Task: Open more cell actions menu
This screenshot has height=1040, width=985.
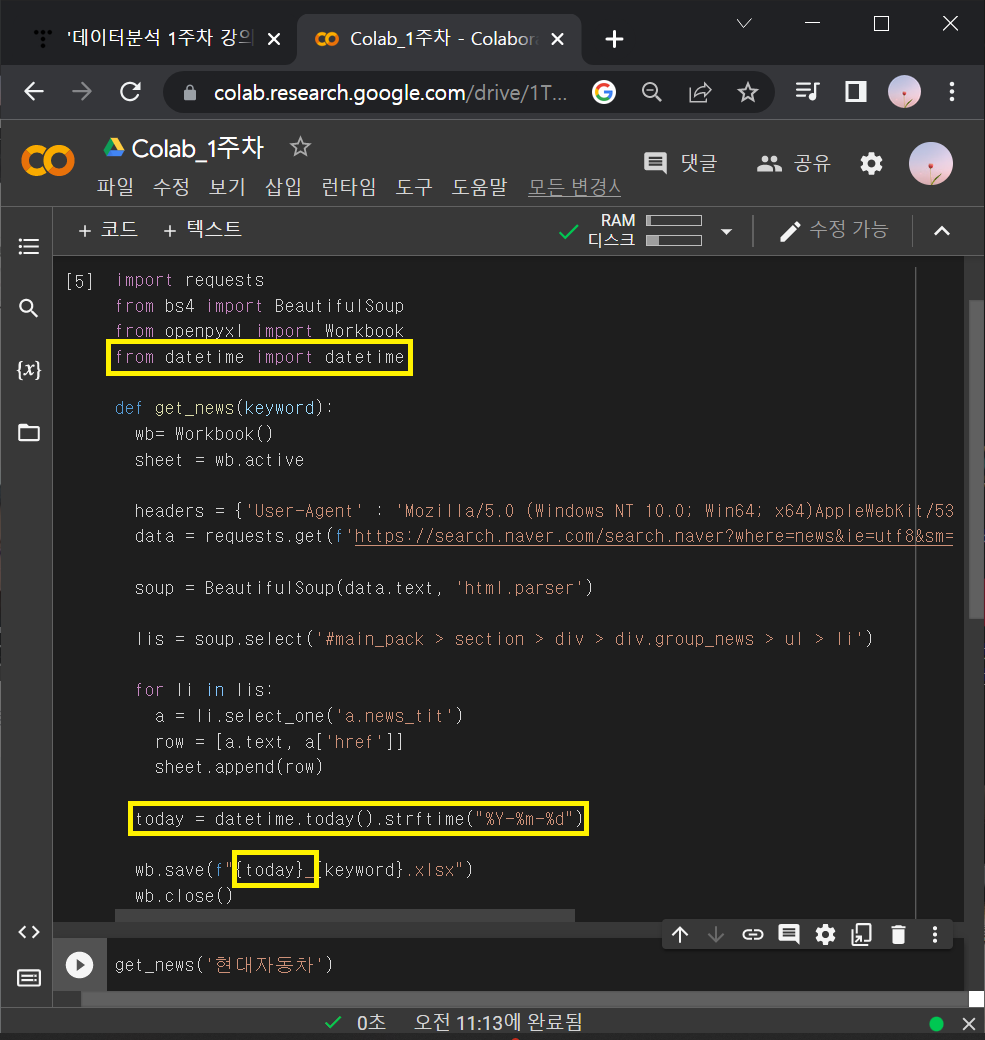Action: coord(935,935)
